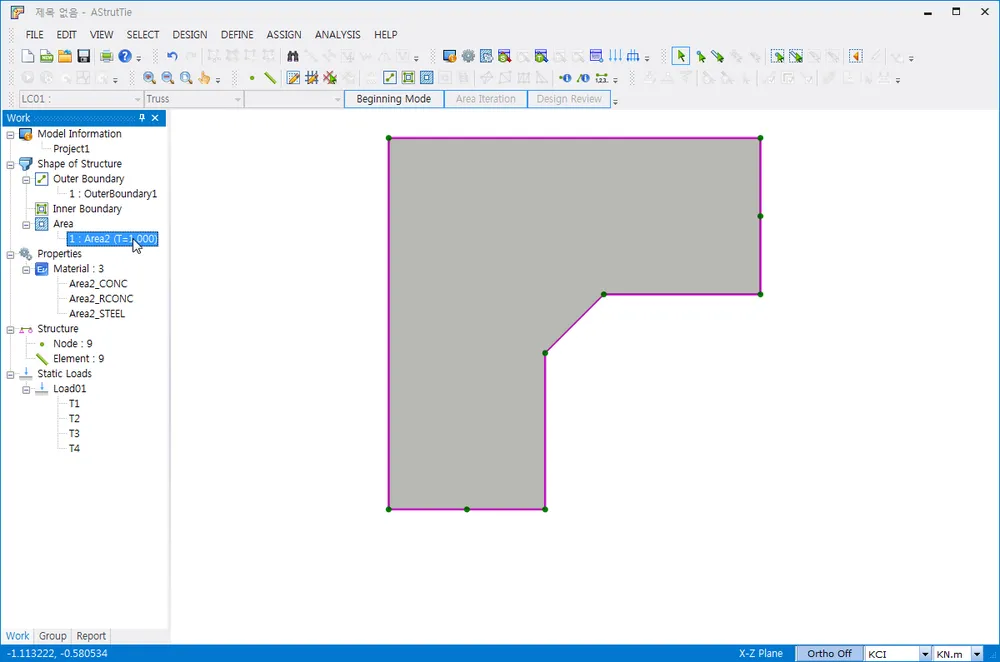Click the blank New file icon
This screenshot has width=1000, height=662.
(27, 57)
